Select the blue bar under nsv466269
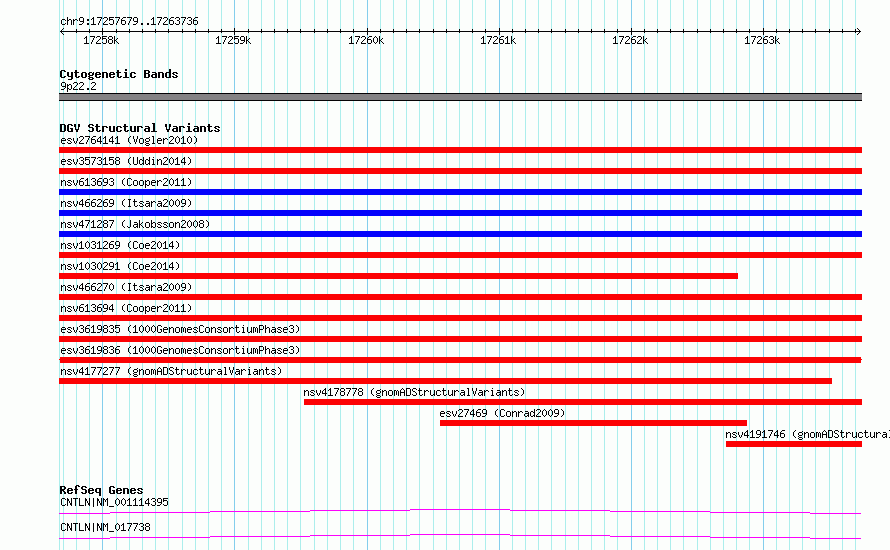This screenshot has width=890, height=550. click(460, 213)
